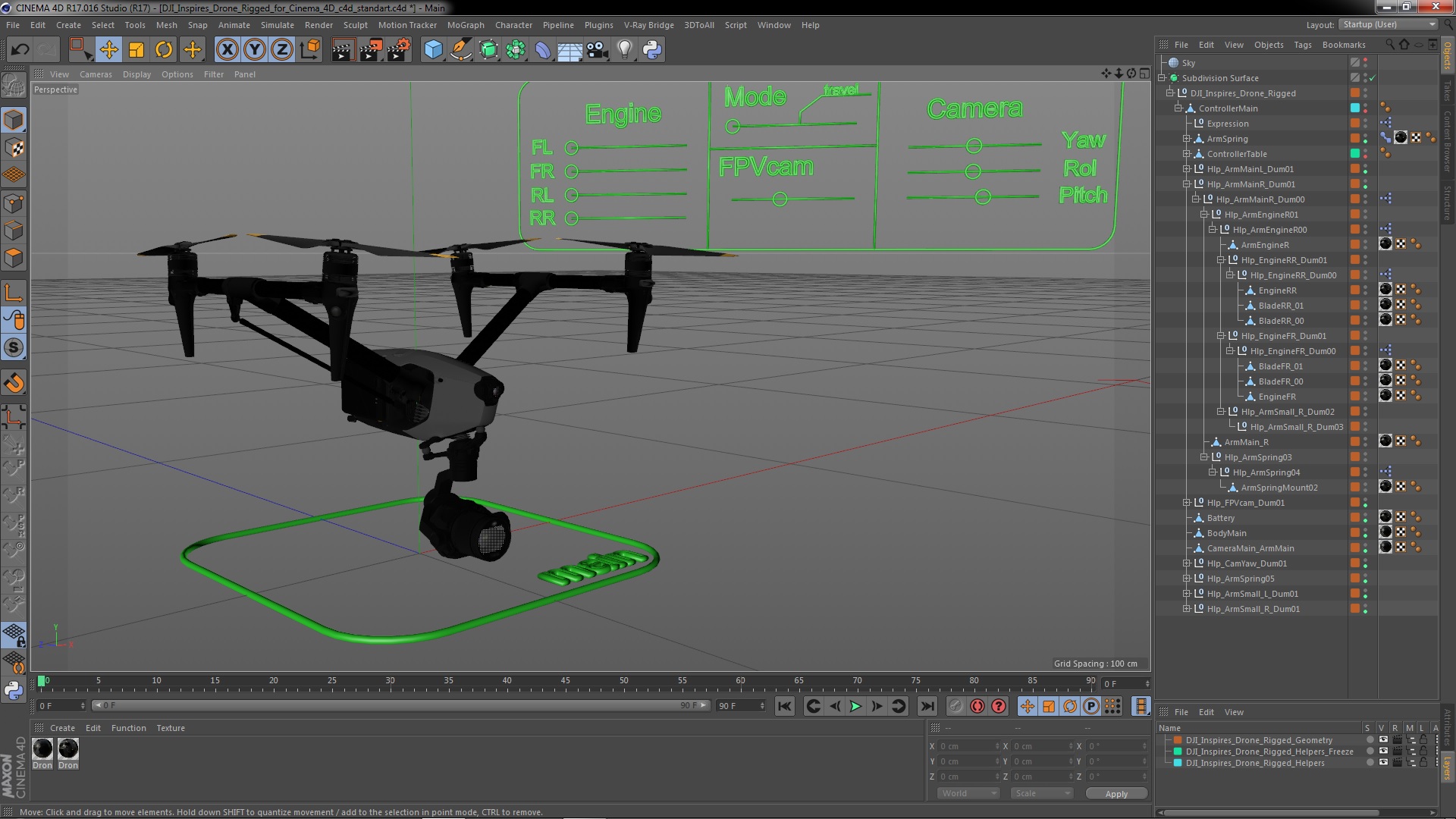The height and width of the screenshot is (819, 1456).
Task: Collapse Hlp_ArmMainR_Dum01 in object tree
Action: pos(1187,184)
